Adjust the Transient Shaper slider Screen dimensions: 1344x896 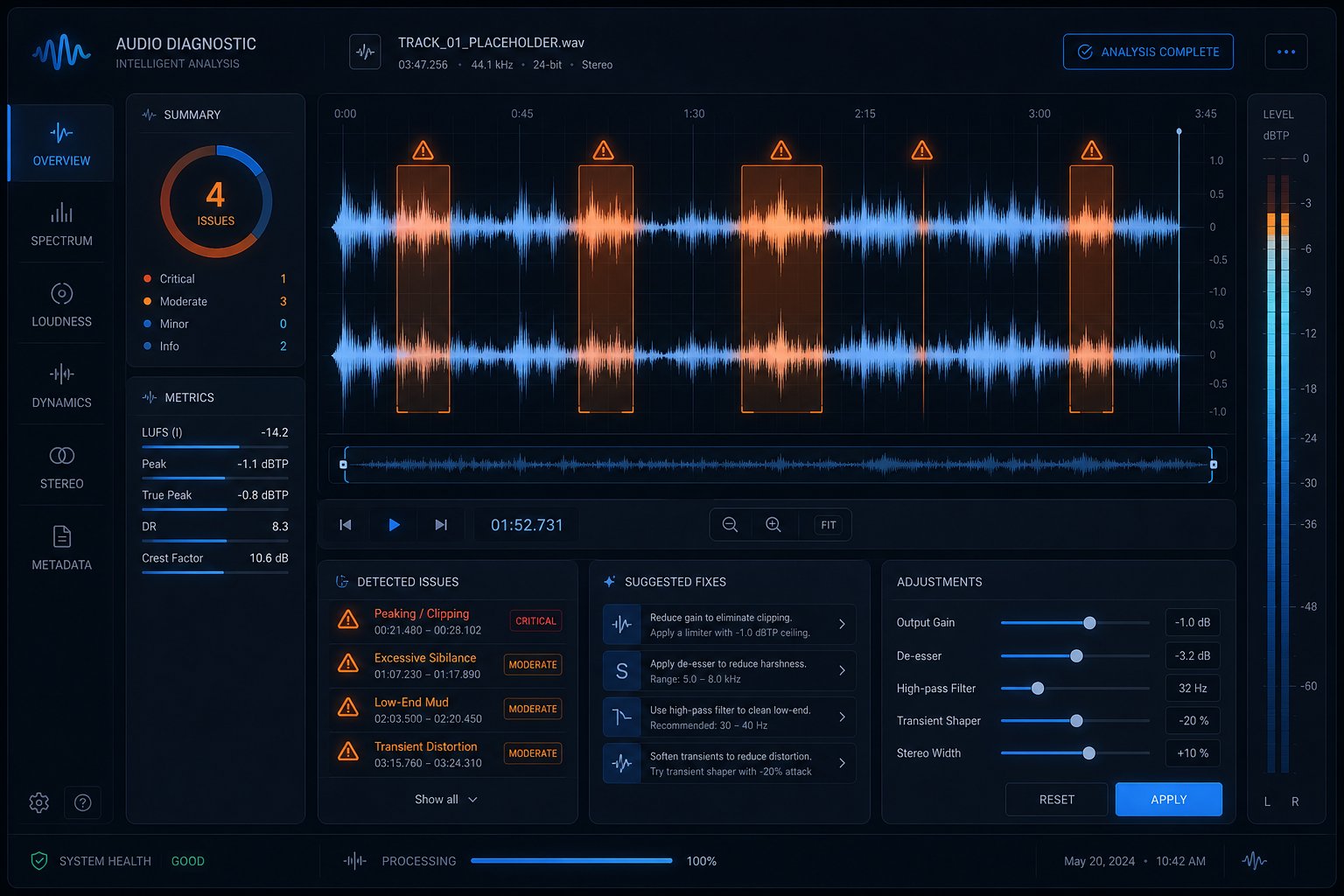click(1074, 721)
